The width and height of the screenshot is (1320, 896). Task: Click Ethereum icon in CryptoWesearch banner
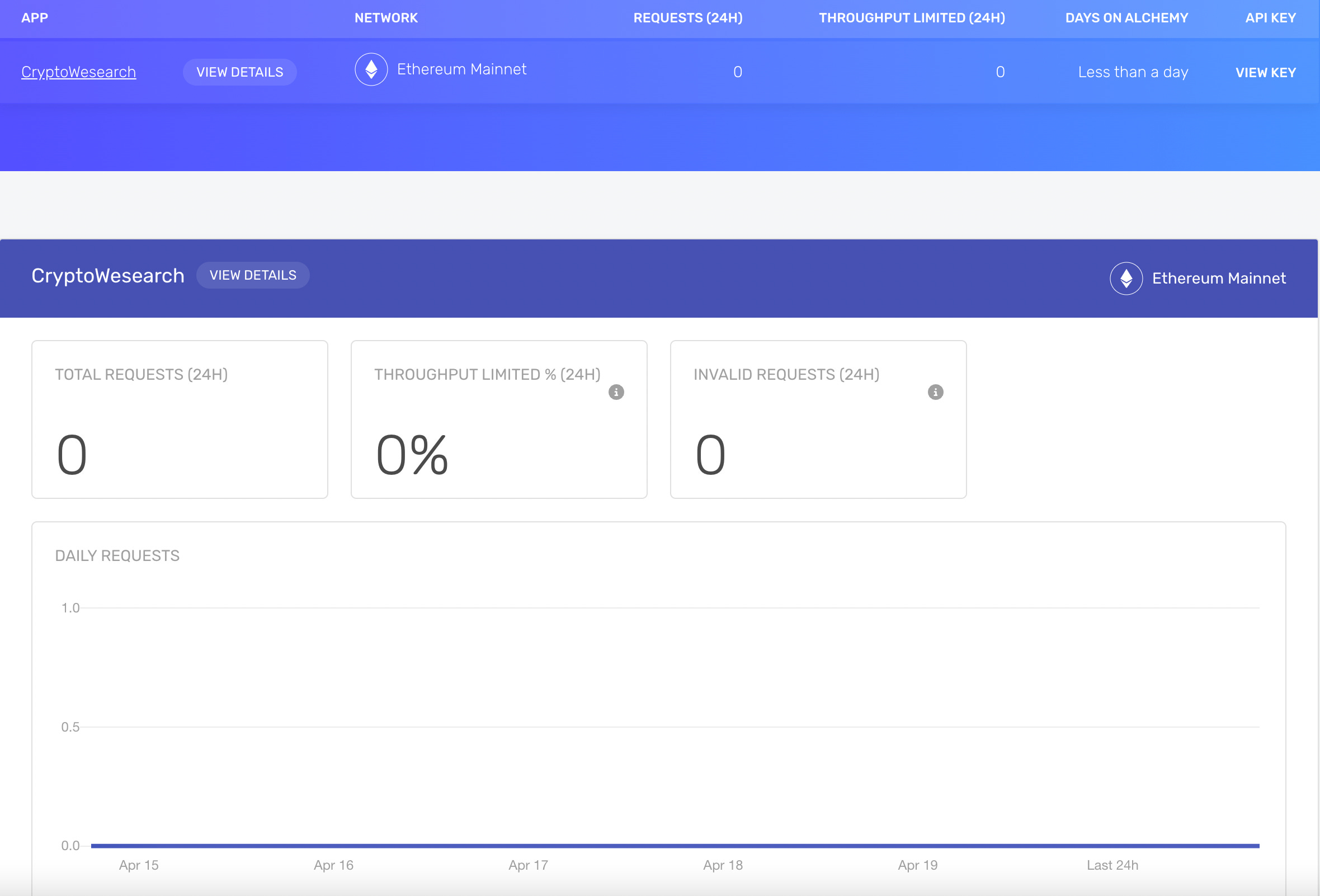click(x=1126, y=278)
